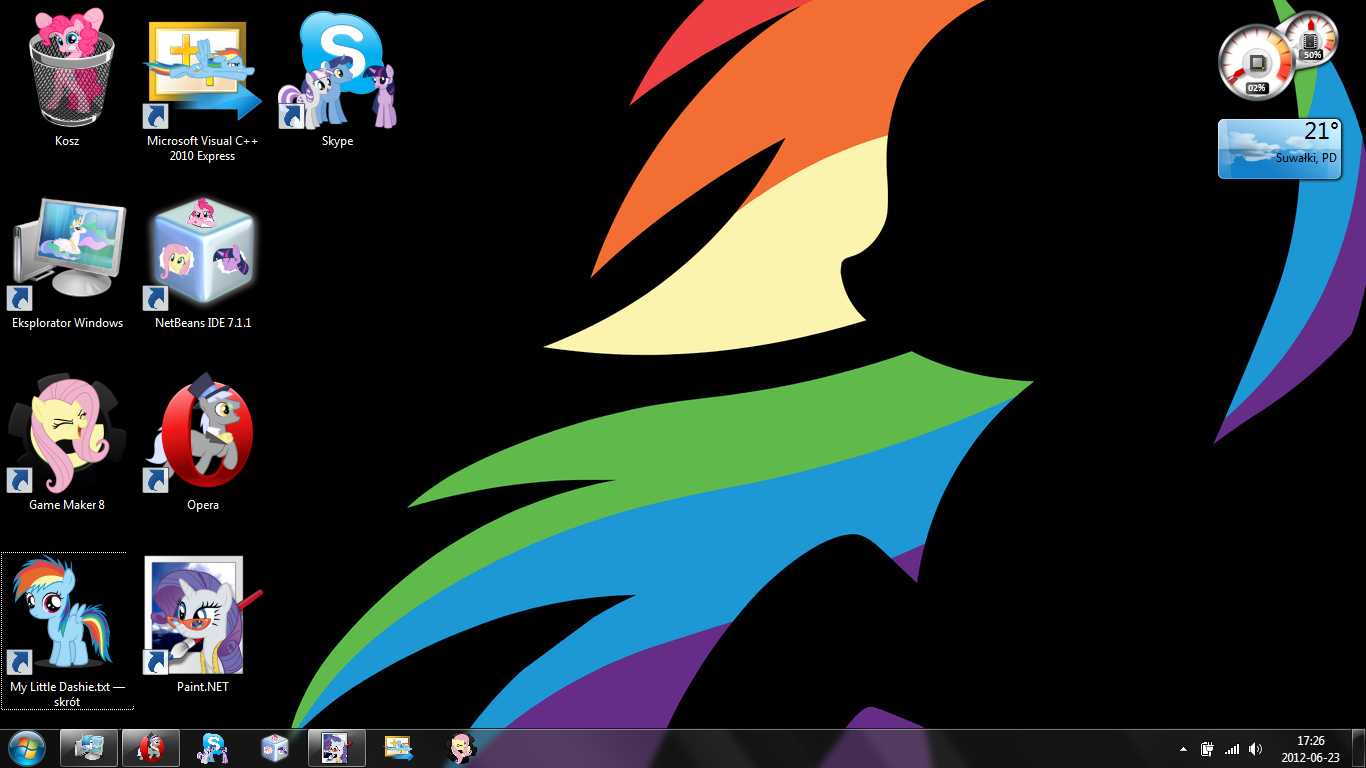The image size is (1366, 768).
Task: Open the Windows Start menu orb
Action: (26, 748)
